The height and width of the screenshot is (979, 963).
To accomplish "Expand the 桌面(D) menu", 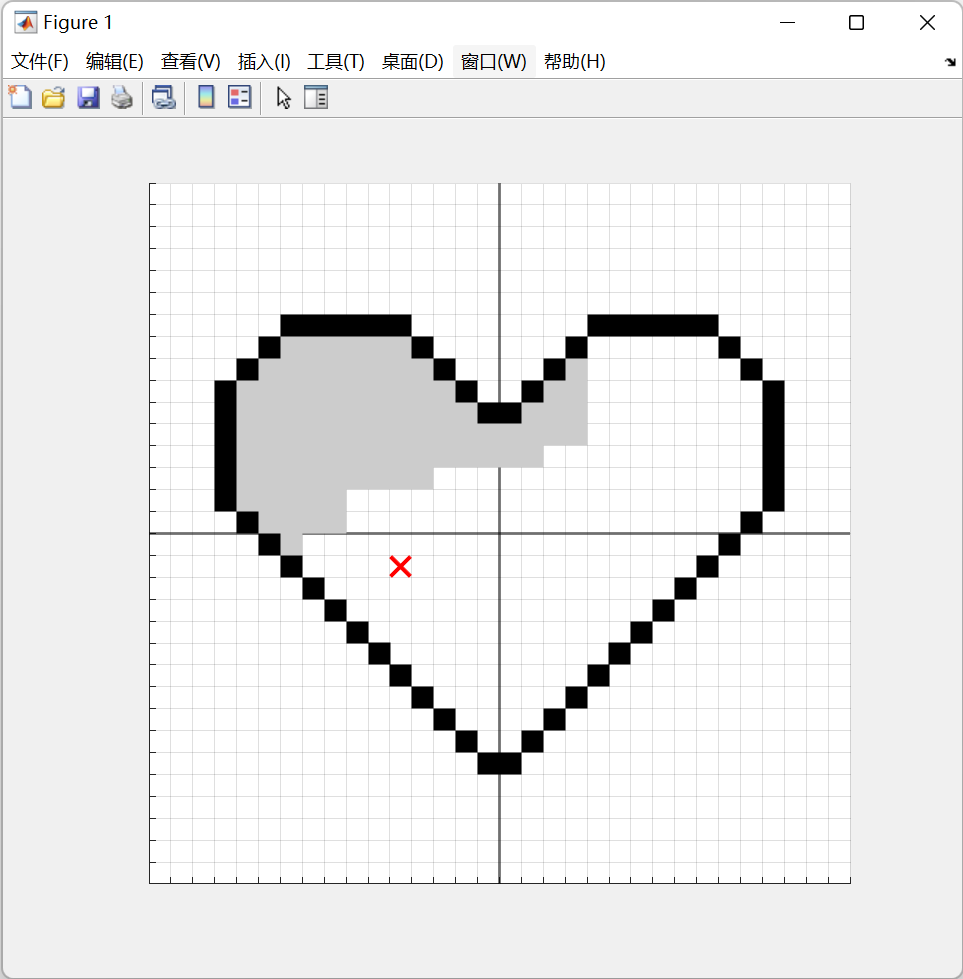I will coord(412,62).
